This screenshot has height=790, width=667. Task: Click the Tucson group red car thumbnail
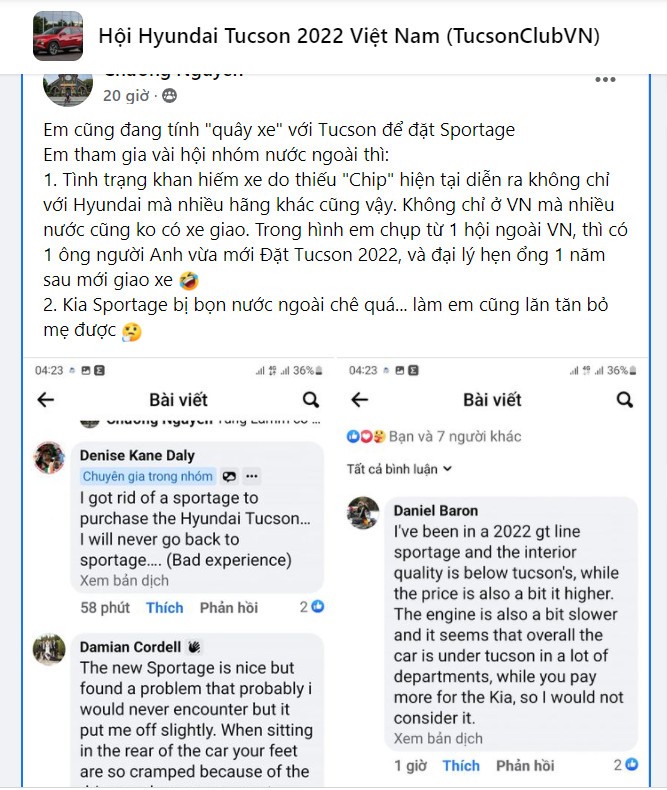(x=58, y=36)
